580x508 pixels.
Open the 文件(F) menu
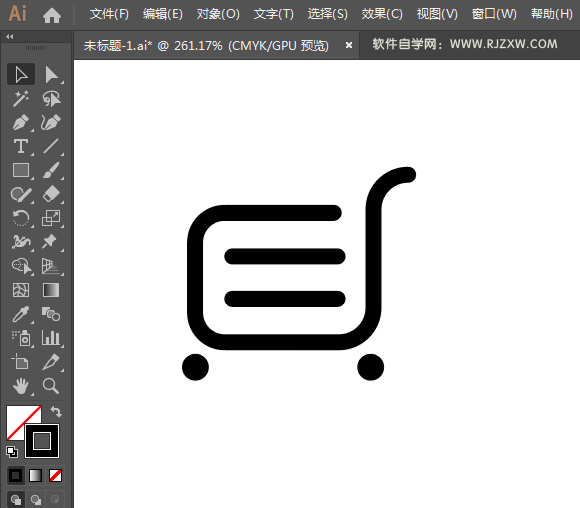click(x=109, y=14)
